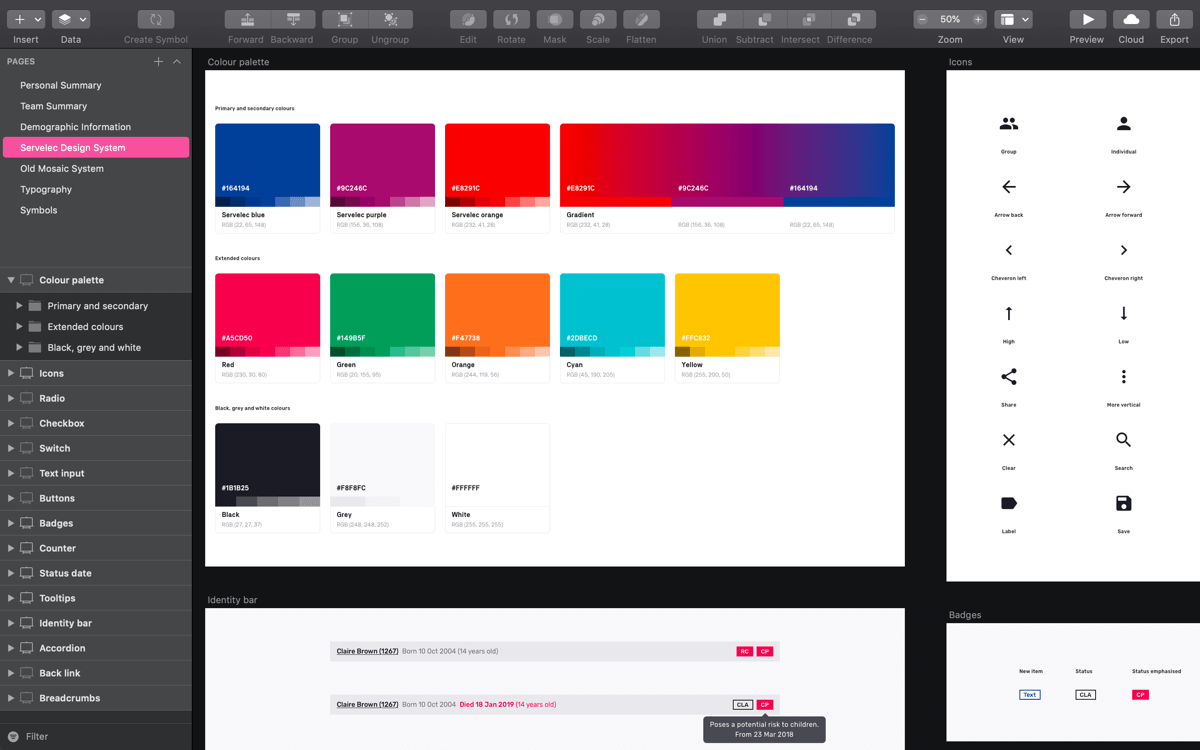This screenshot has width=1200, height=750.
Task: Apply the Mask tool
Action: [x=555, y=19]
